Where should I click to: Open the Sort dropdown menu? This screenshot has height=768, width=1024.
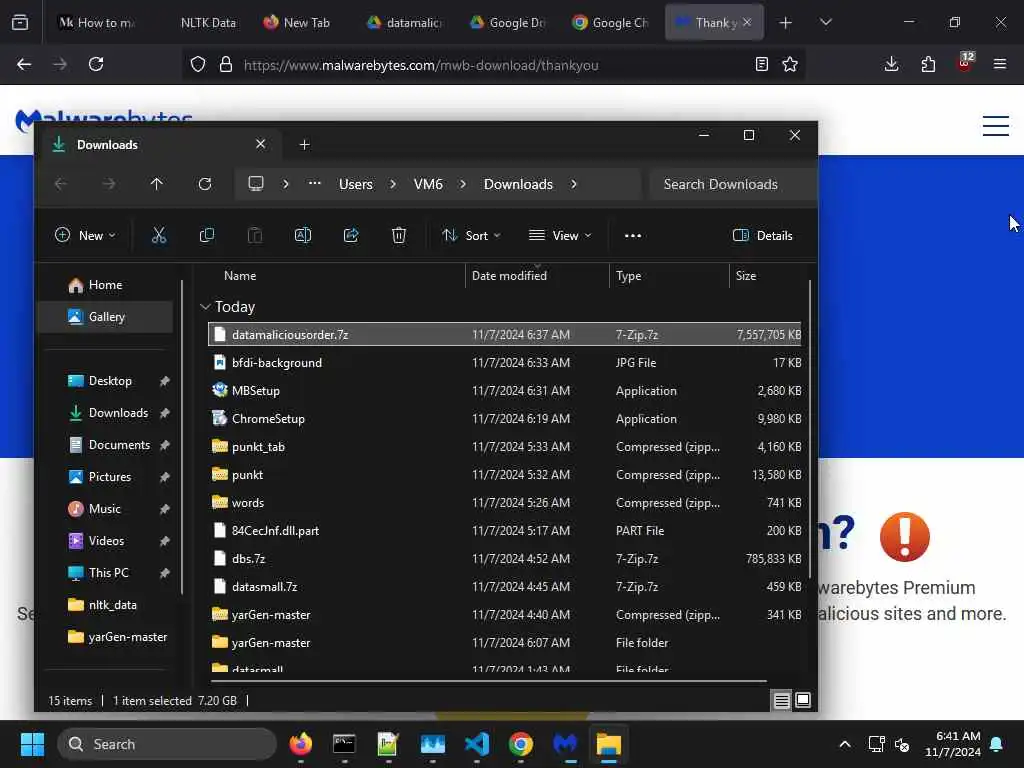pos(471,236)
